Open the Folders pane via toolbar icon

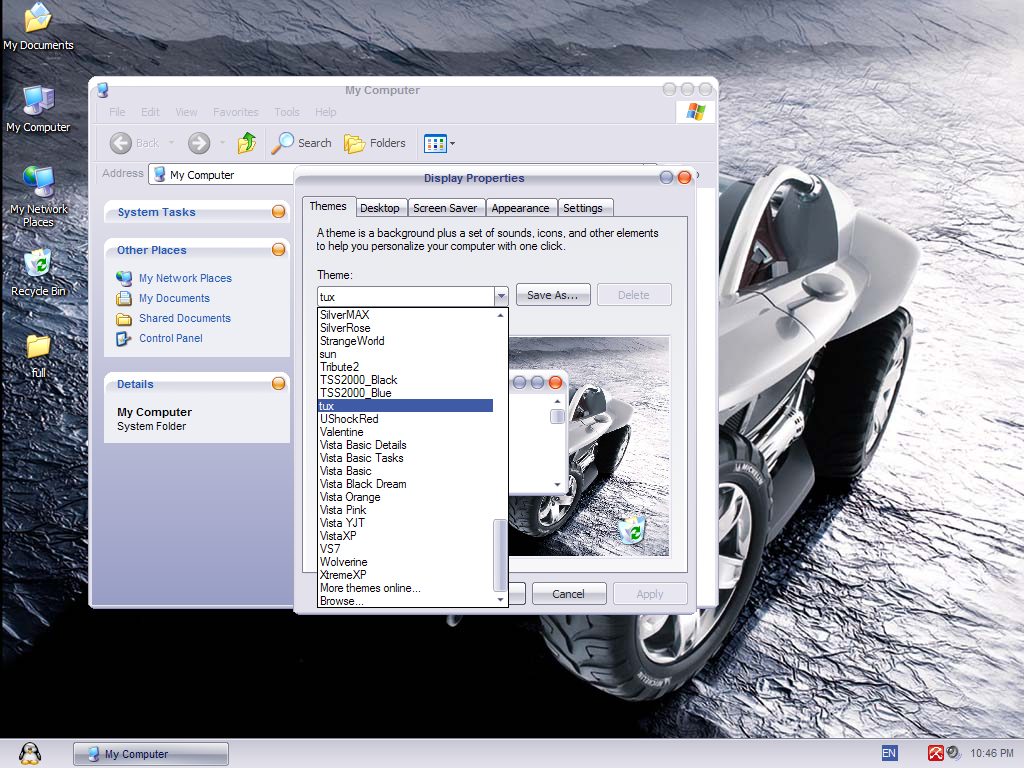coord(355,142)
